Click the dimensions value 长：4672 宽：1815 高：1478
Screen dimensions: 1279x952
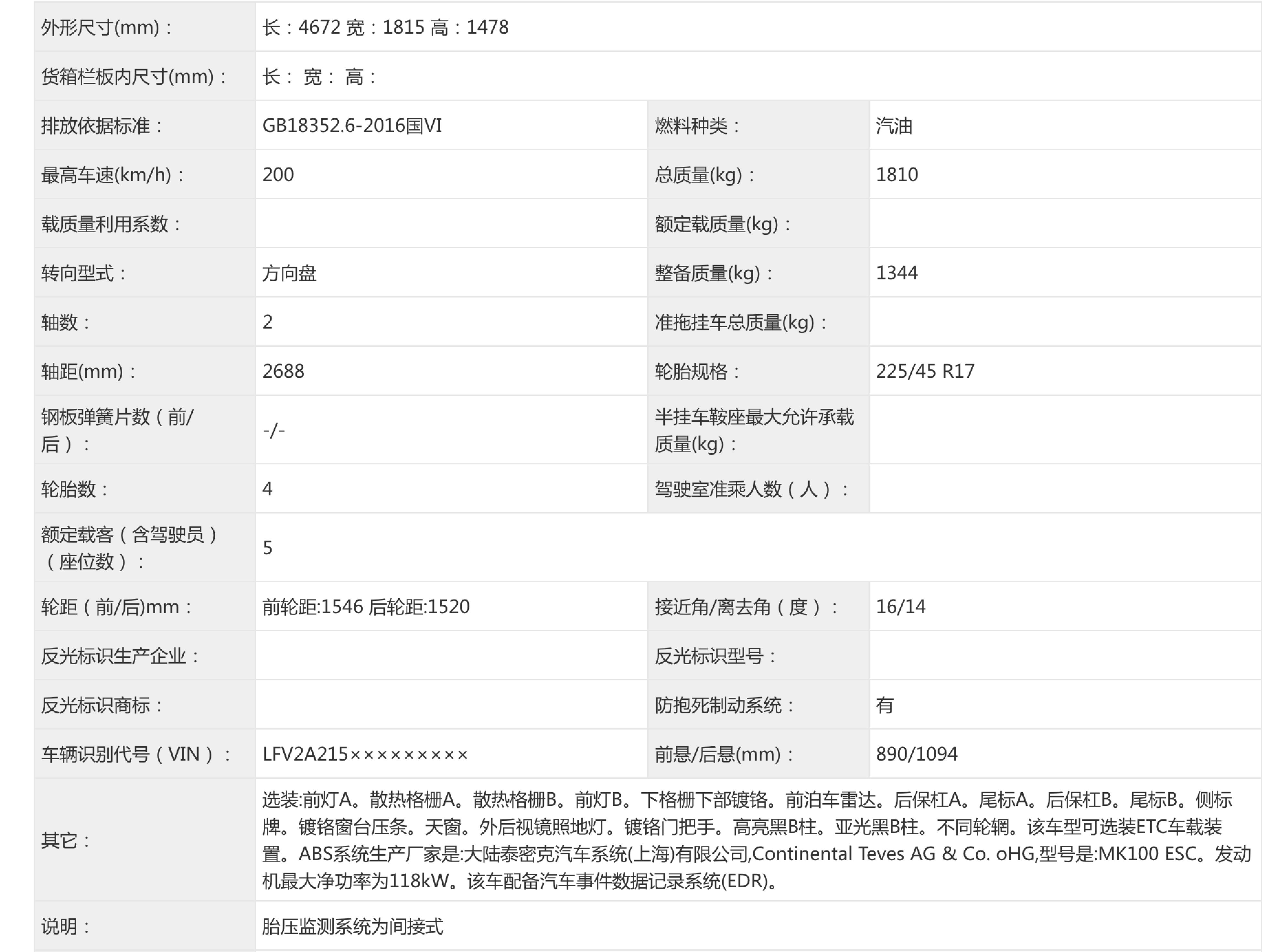pyautogui.click(x=385, y=27)
